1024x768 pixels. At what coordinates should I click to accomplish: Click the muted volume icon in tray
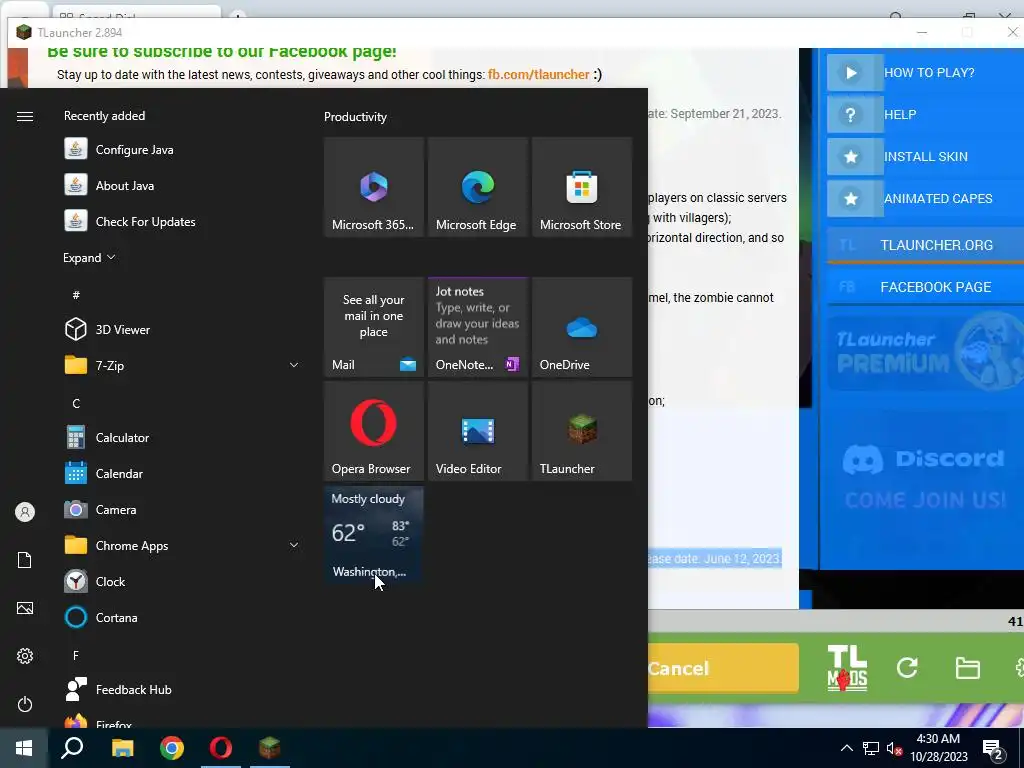coord(894,748)
